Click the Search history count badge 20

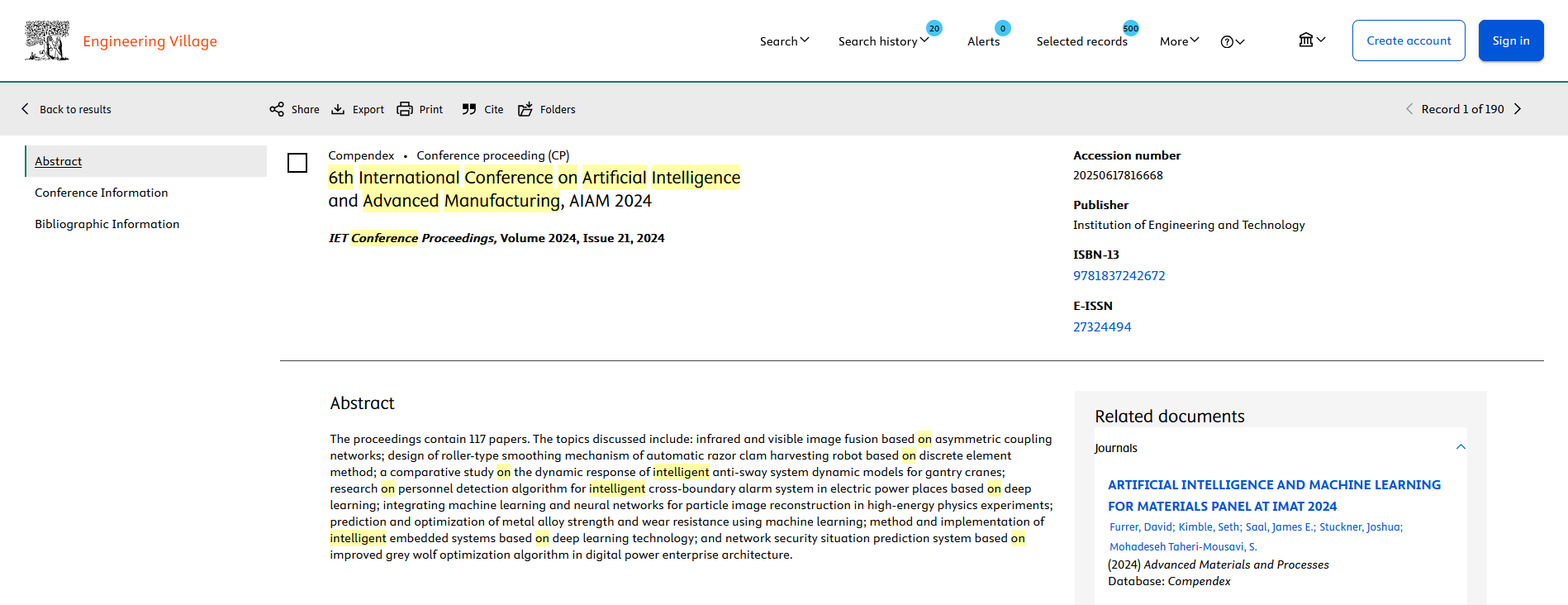[934, 28]
